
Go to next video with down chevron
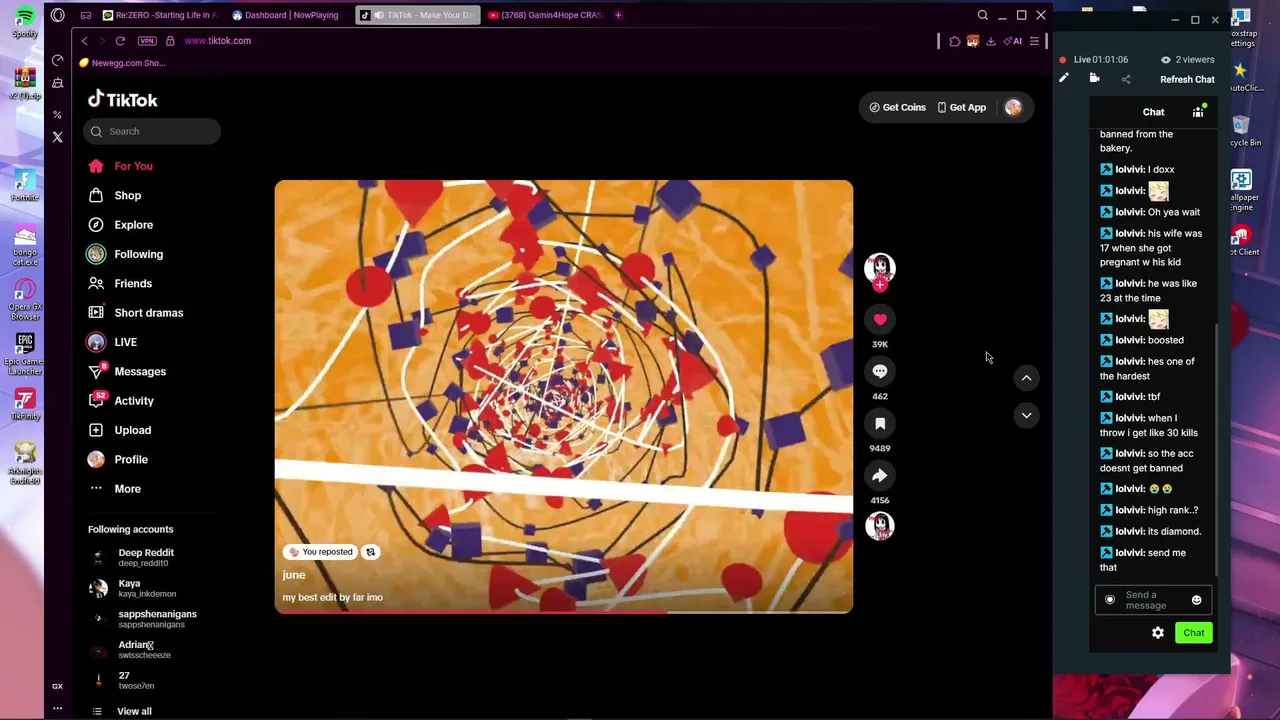[x=1026, y=415]
